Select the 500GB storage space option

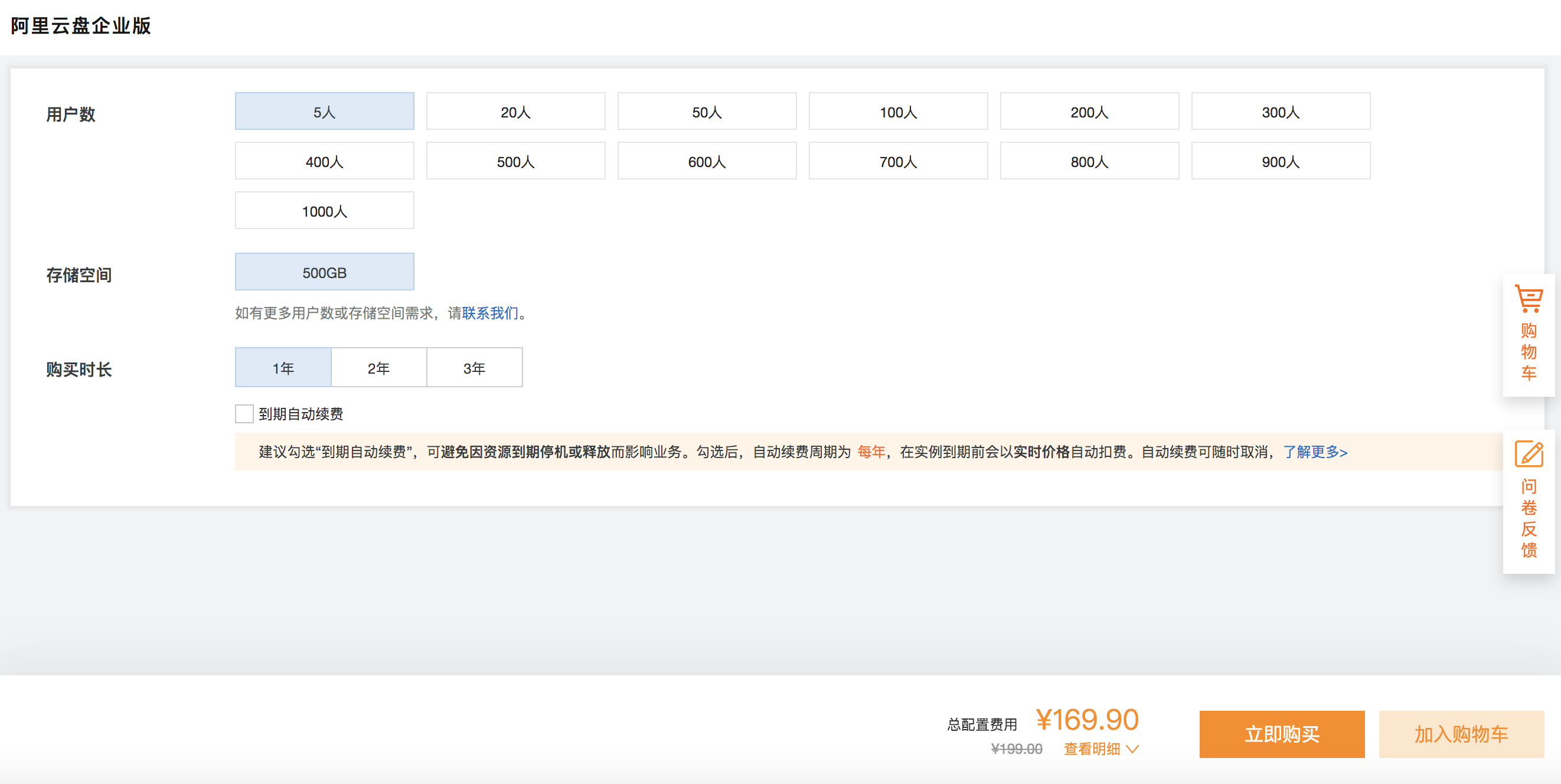(324, 272)
